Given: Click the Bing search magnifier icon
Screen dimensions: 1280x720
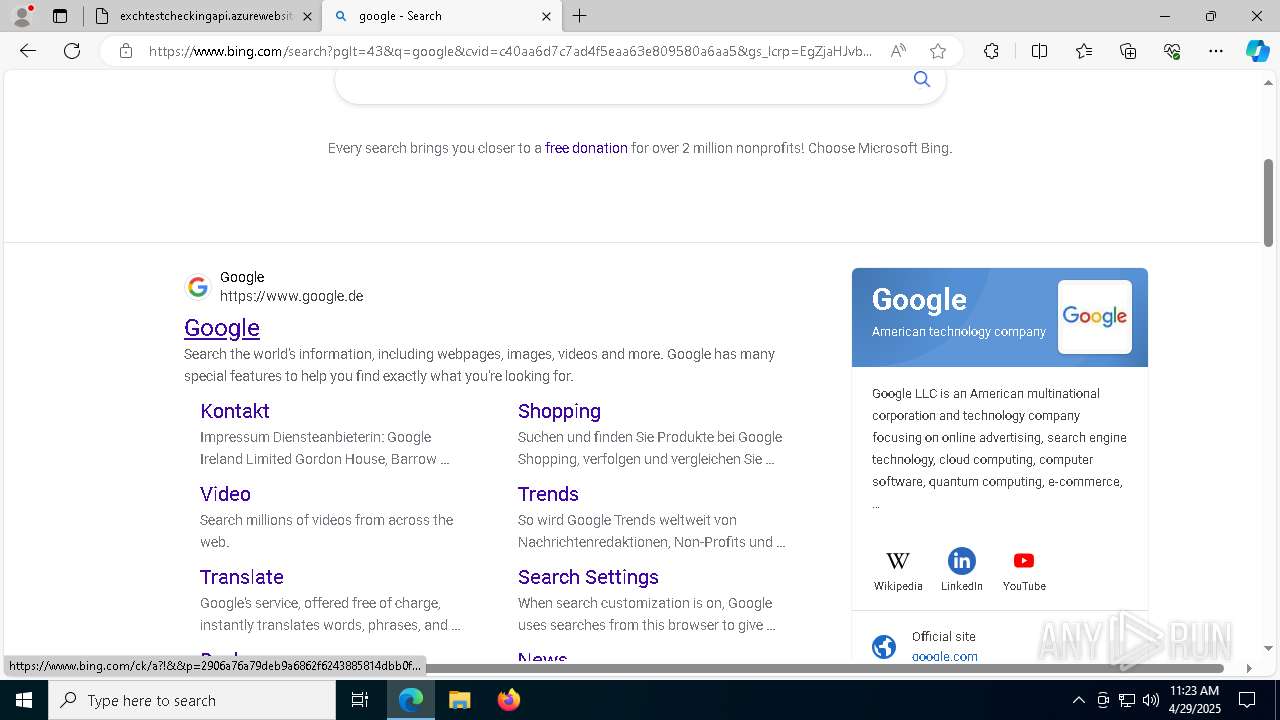Looking at the screenshot, I should tap(922, 79).
